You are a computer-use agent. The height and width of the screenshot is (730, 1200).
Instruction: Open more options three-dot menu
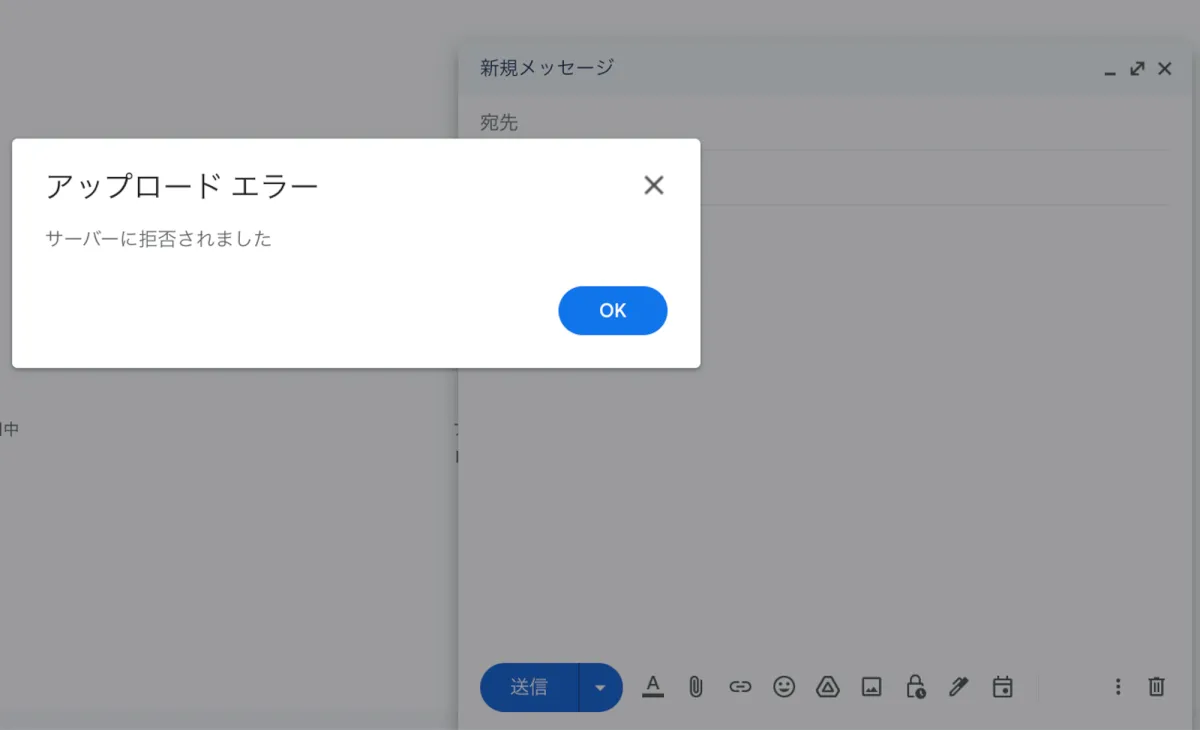point(1118,687)
